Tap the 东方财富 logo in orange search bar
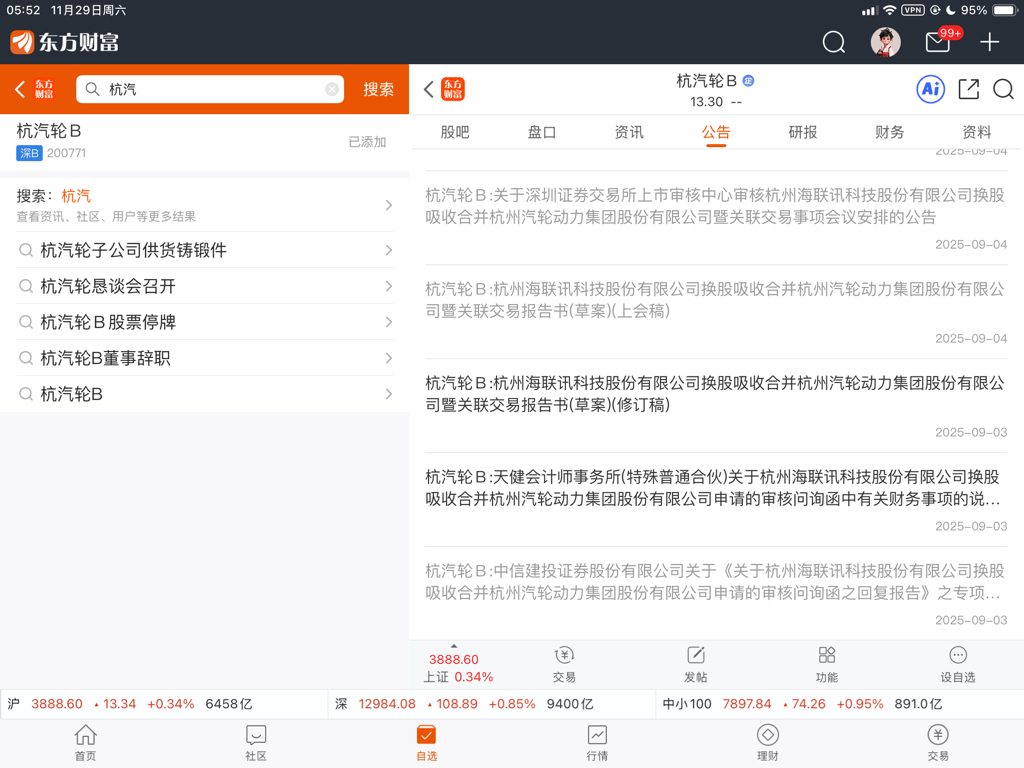The width and height of the screenshot is (1024, 768). (44, 89)
